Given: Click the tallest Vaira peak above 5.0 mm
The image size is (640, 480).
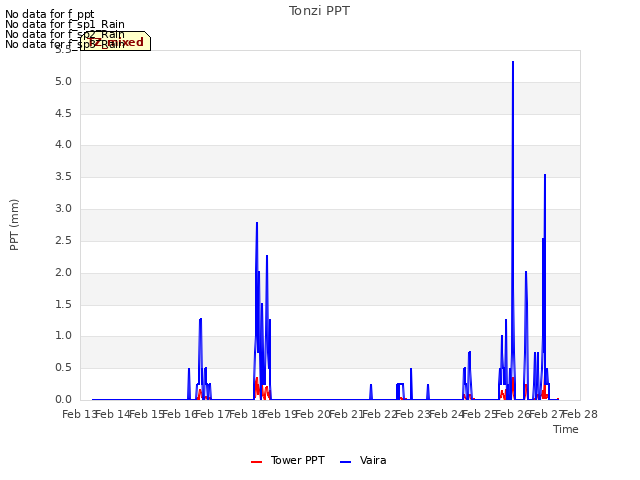Looking at the screenshot, I should coord(513,62).
